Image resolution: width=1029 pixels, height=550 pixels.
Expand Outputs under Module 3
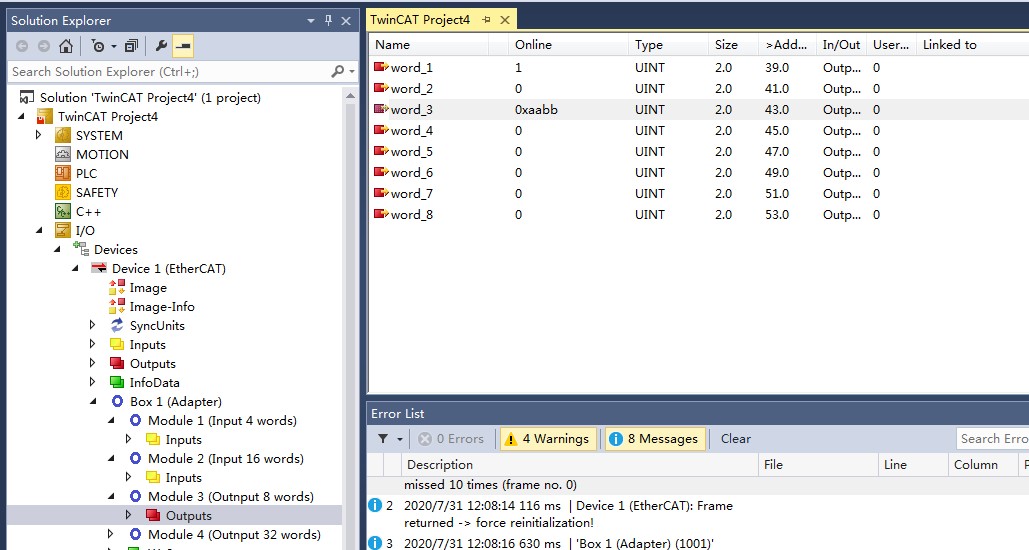129,516
